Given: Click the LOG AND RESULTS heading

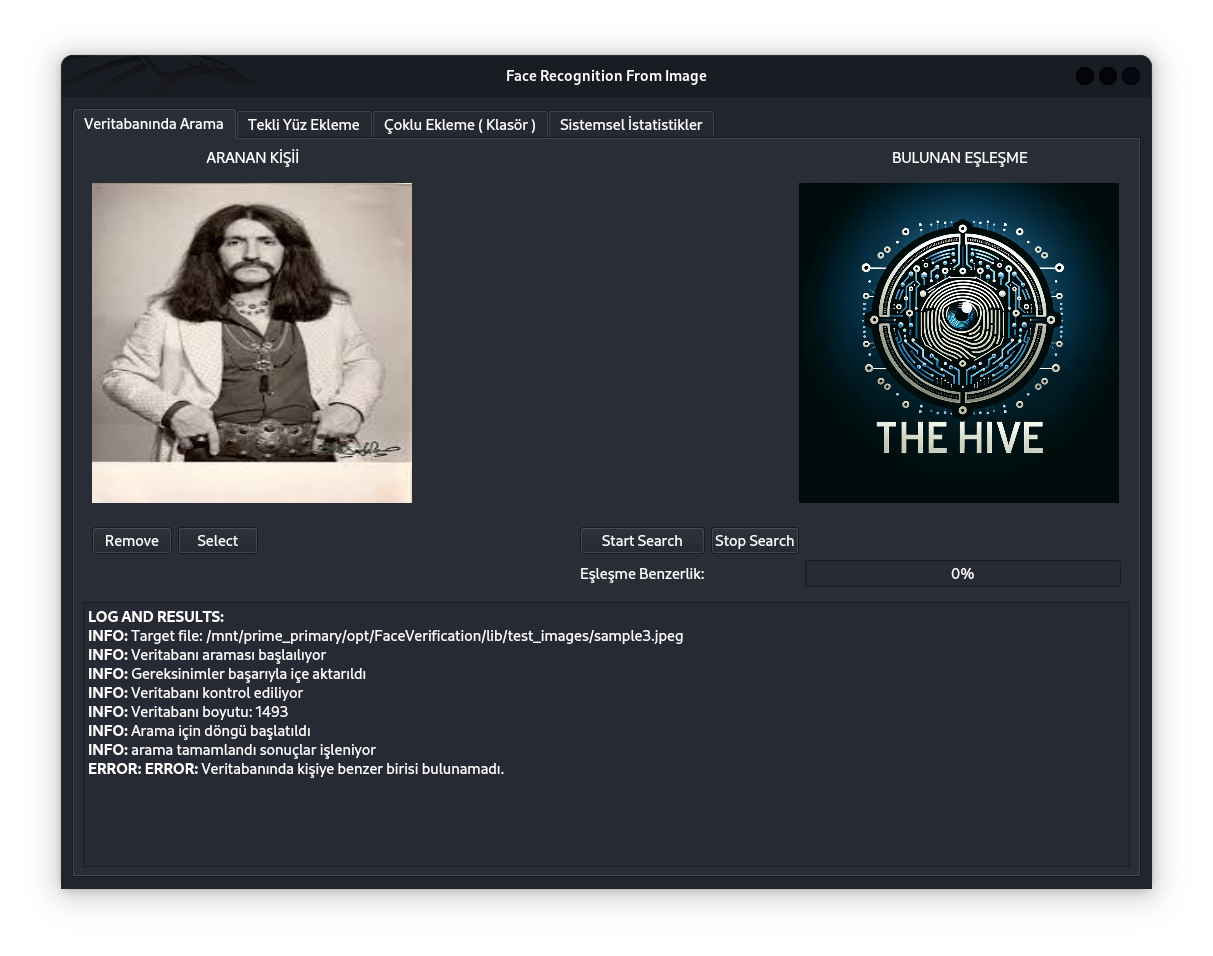Looking at the screenshot, I should point(156,617).
